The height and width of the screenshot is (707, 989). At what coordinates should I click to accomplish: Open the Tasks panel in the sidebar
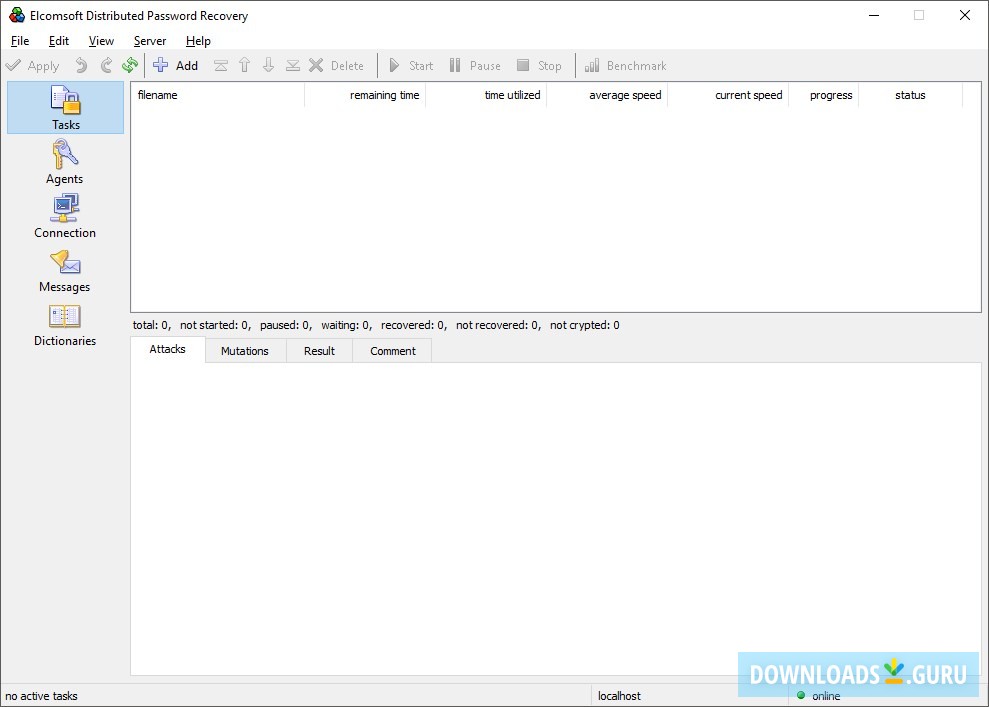pyautogui.click(x=64, y=107)
